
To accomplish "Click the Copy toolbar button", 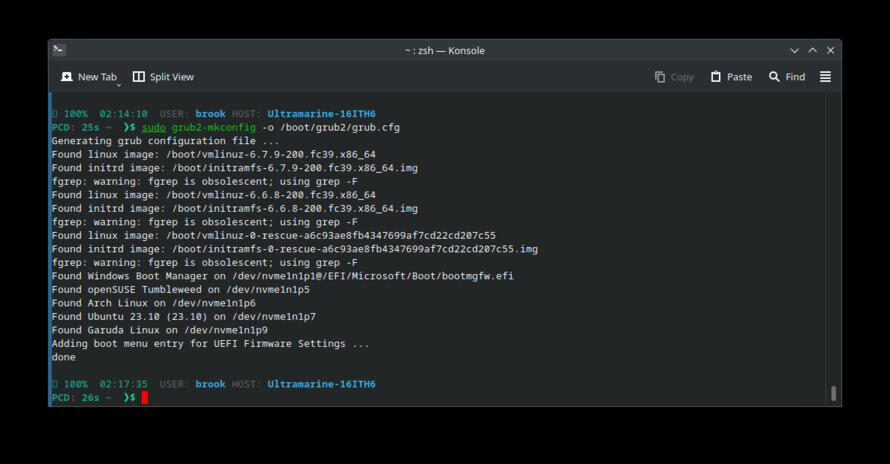I will pyautogui.click(x=674, y=77).
